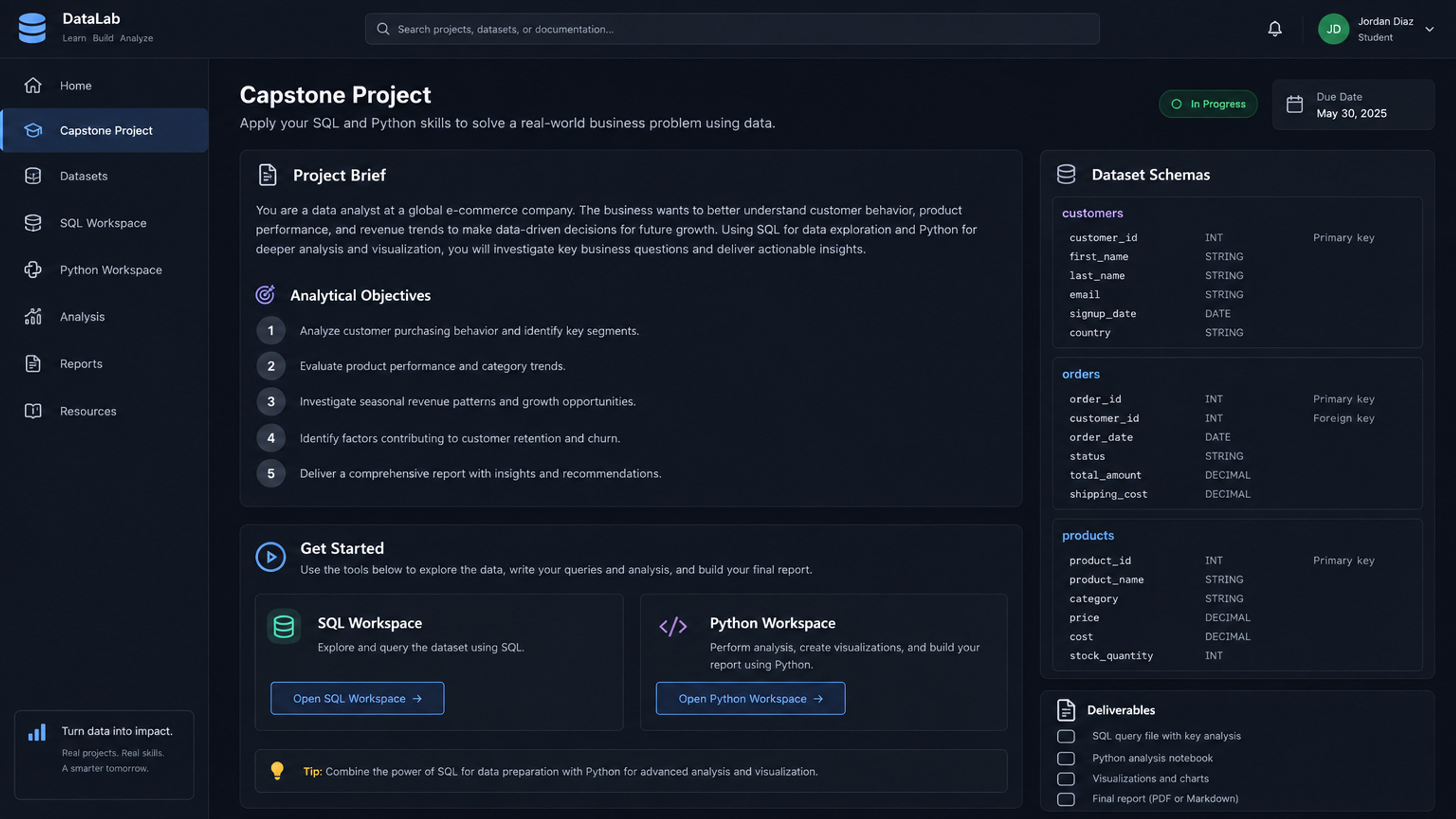Screen dimensions: 1456x819
Task: Click the lightbulb Tip icon
Action: point(277,771)
